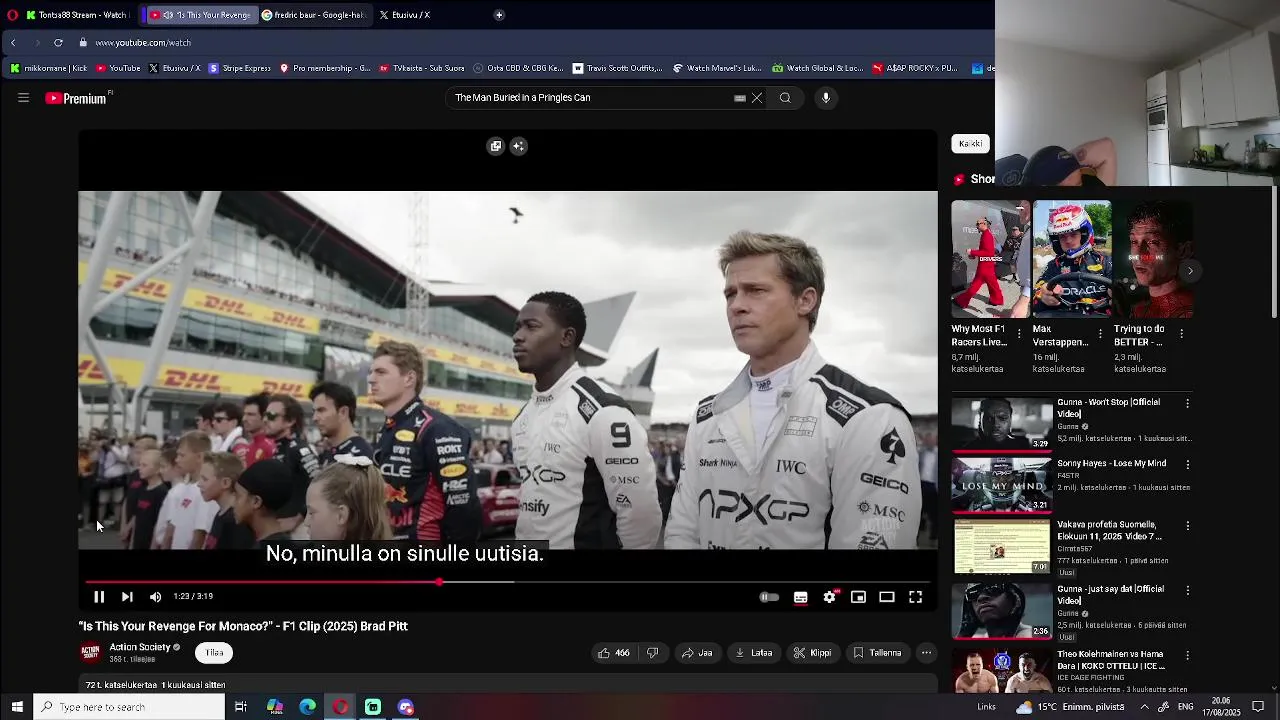Viewport: 1280px width, 720px height.
Task: Dislike the video with thumbs down
Action: [652, 653]
